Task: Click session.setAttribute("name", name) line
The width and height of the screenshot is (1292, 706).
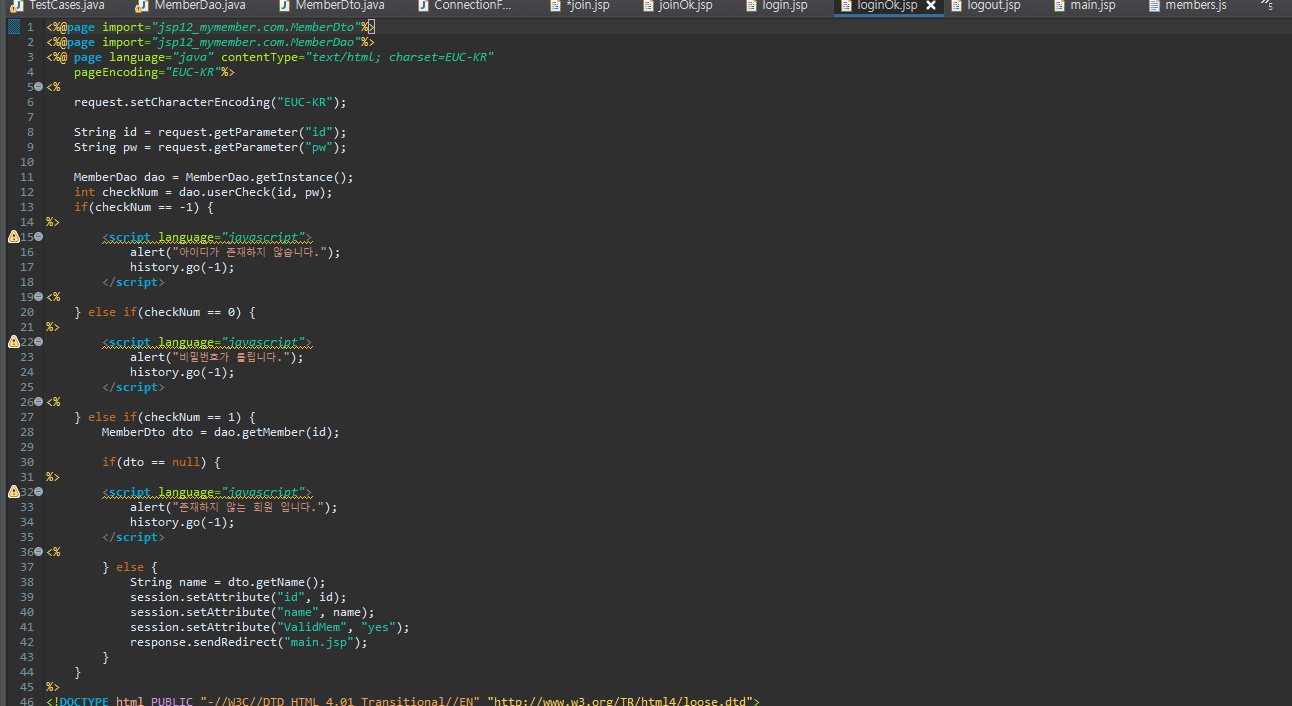Action: 252,612
